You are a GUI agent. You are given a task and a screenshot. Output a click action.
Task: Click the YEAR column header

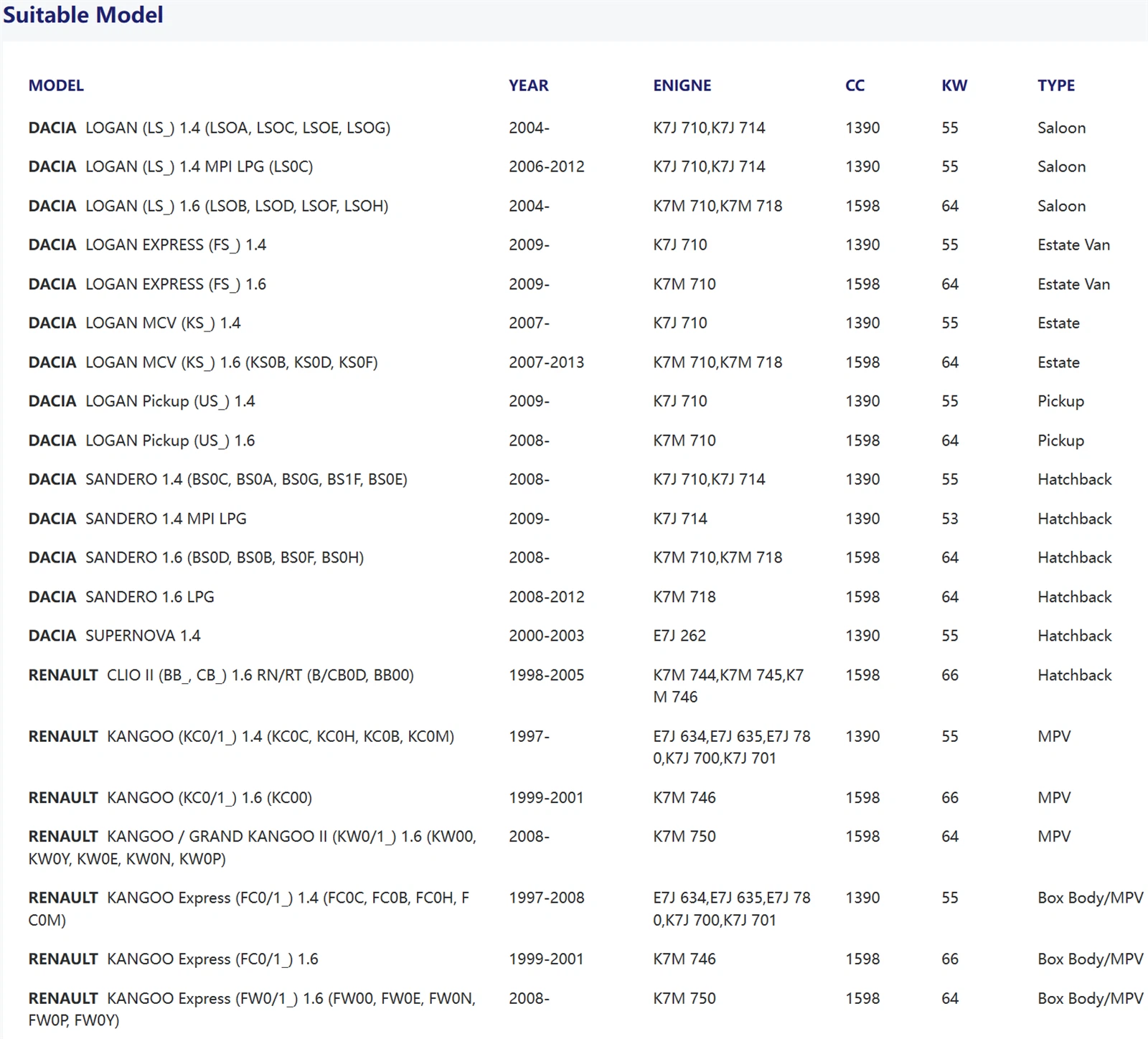pos(529,85)
